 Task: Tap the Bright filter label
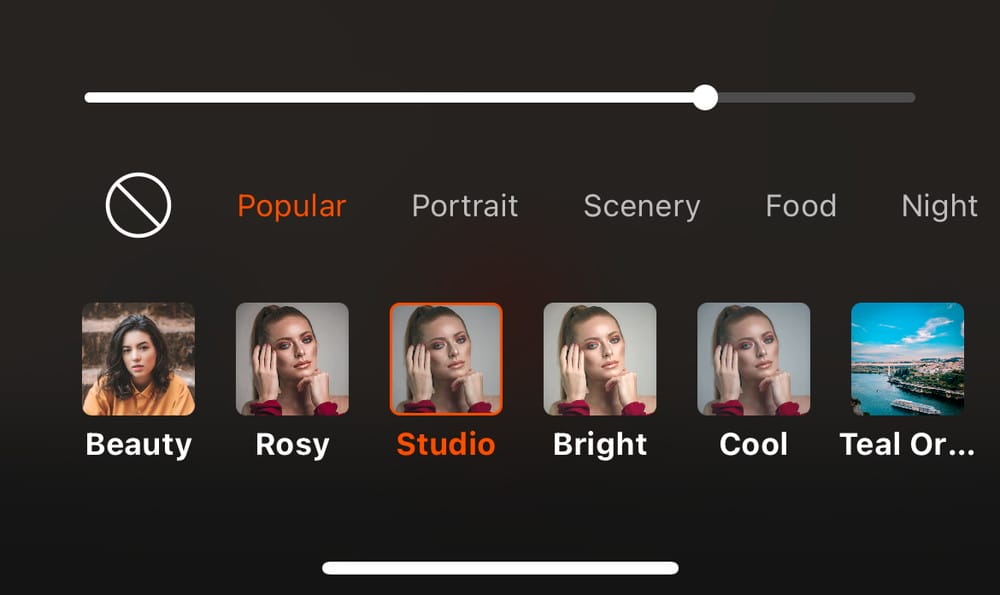(600, 444)
